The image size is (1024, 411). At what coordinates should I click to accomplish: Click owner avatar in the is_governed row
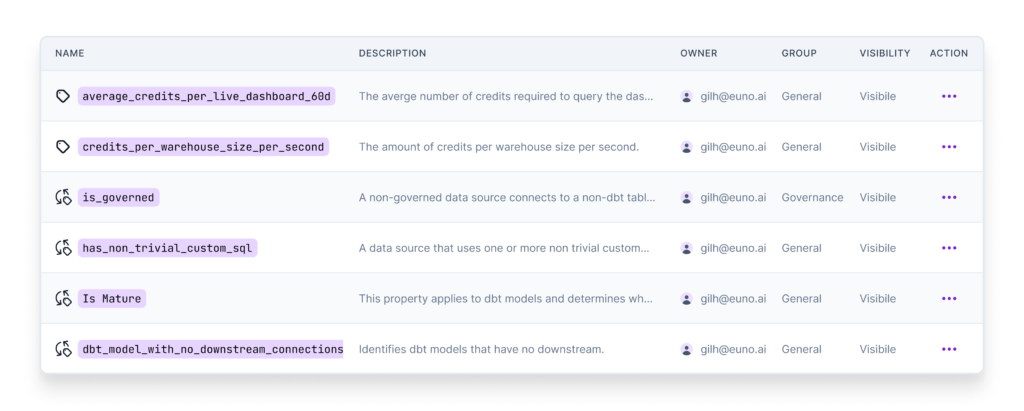pyautogui.click(x=686, y=197)
